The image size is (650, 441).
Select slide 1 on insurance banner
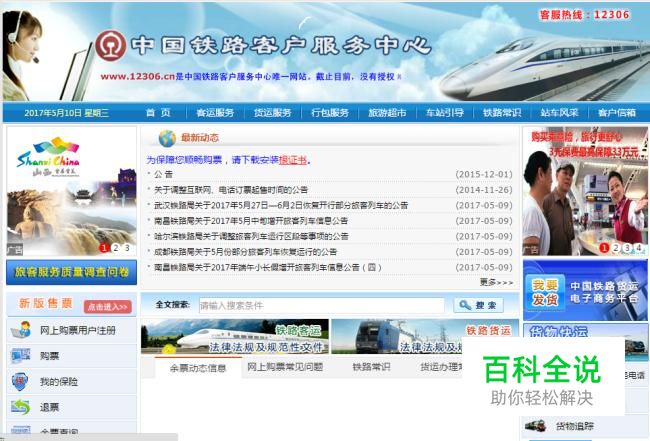604,248
